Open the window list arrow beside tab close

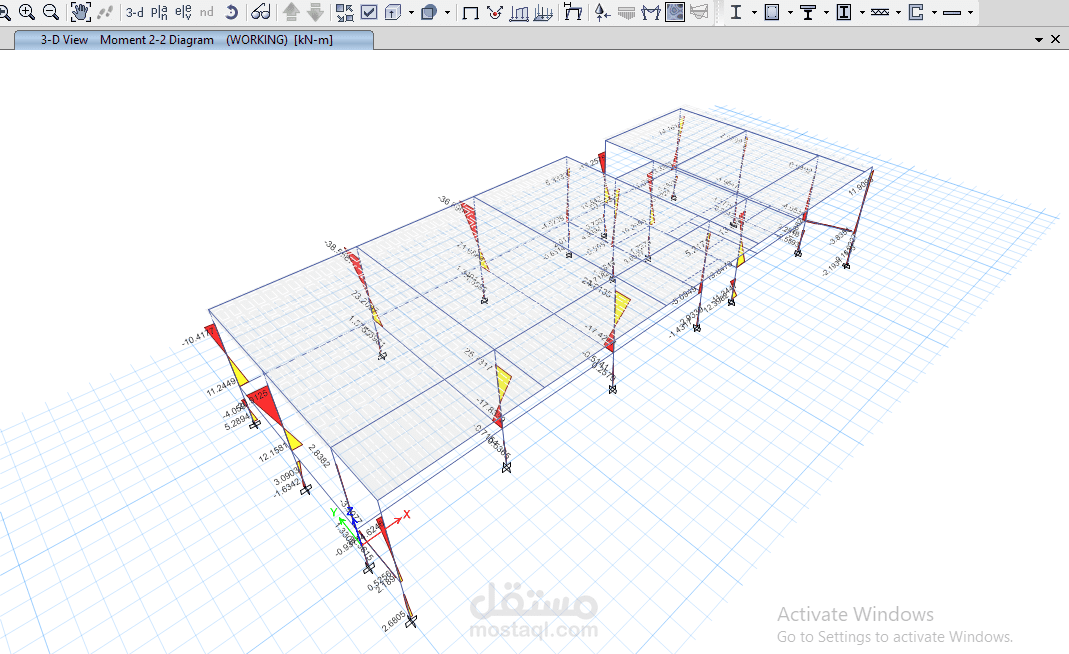pos(1039,40)
